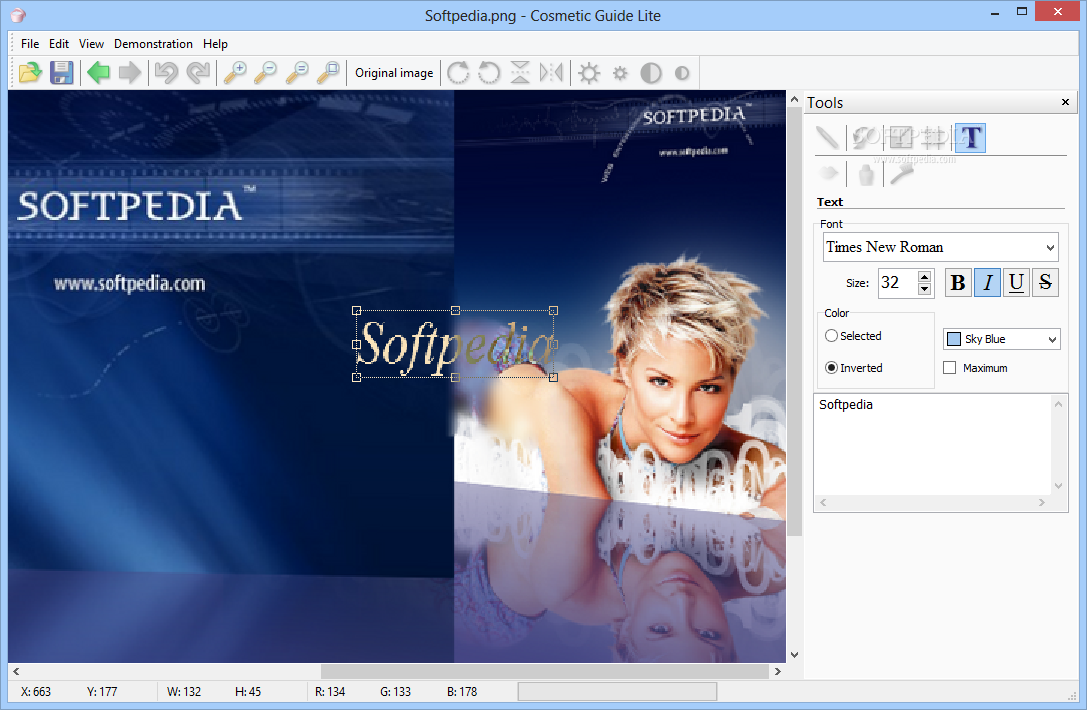Open the View menu

point(91,44)
